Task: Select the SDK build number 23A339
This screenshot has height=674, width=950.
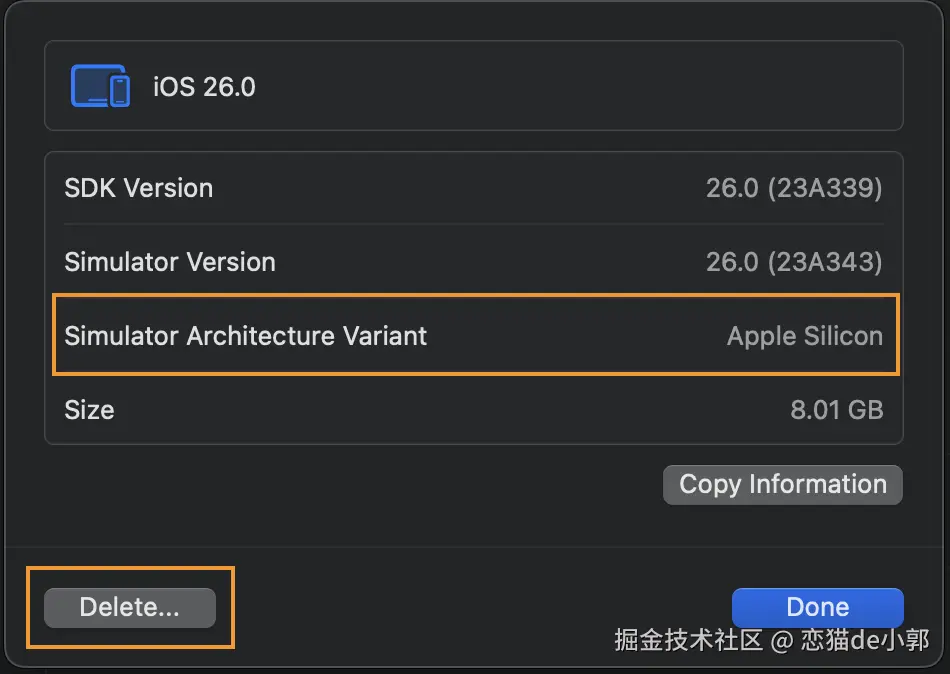Action: pos(825,188)
